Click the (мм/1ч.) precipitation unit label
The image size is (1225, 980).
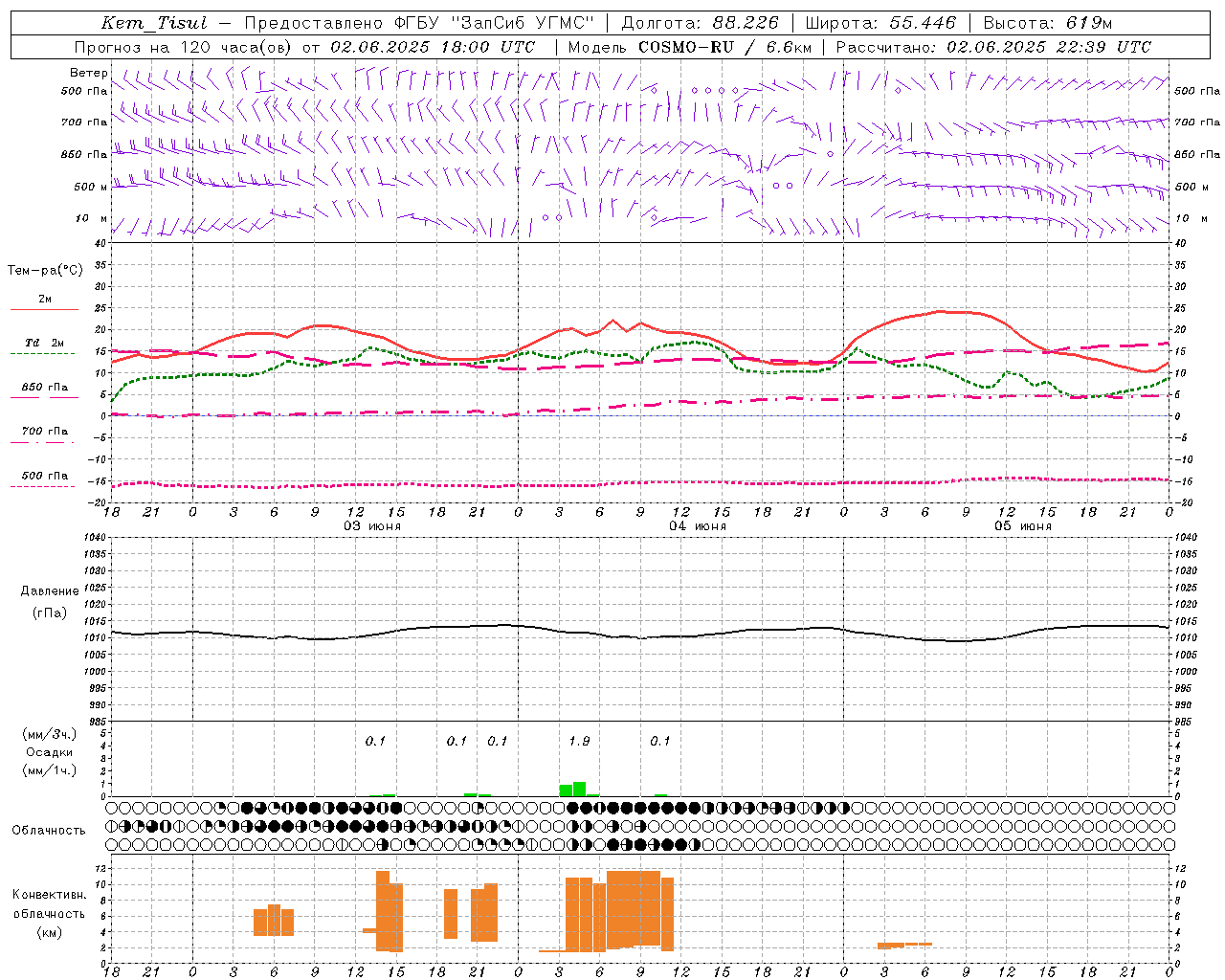point(50,770)
